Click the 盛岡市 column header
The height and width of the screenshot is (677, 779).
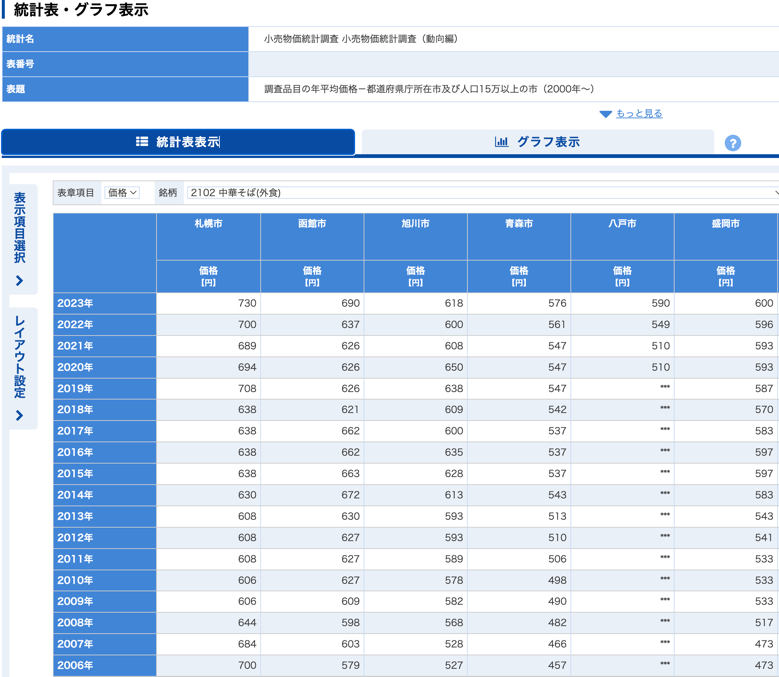click(725, 236)
